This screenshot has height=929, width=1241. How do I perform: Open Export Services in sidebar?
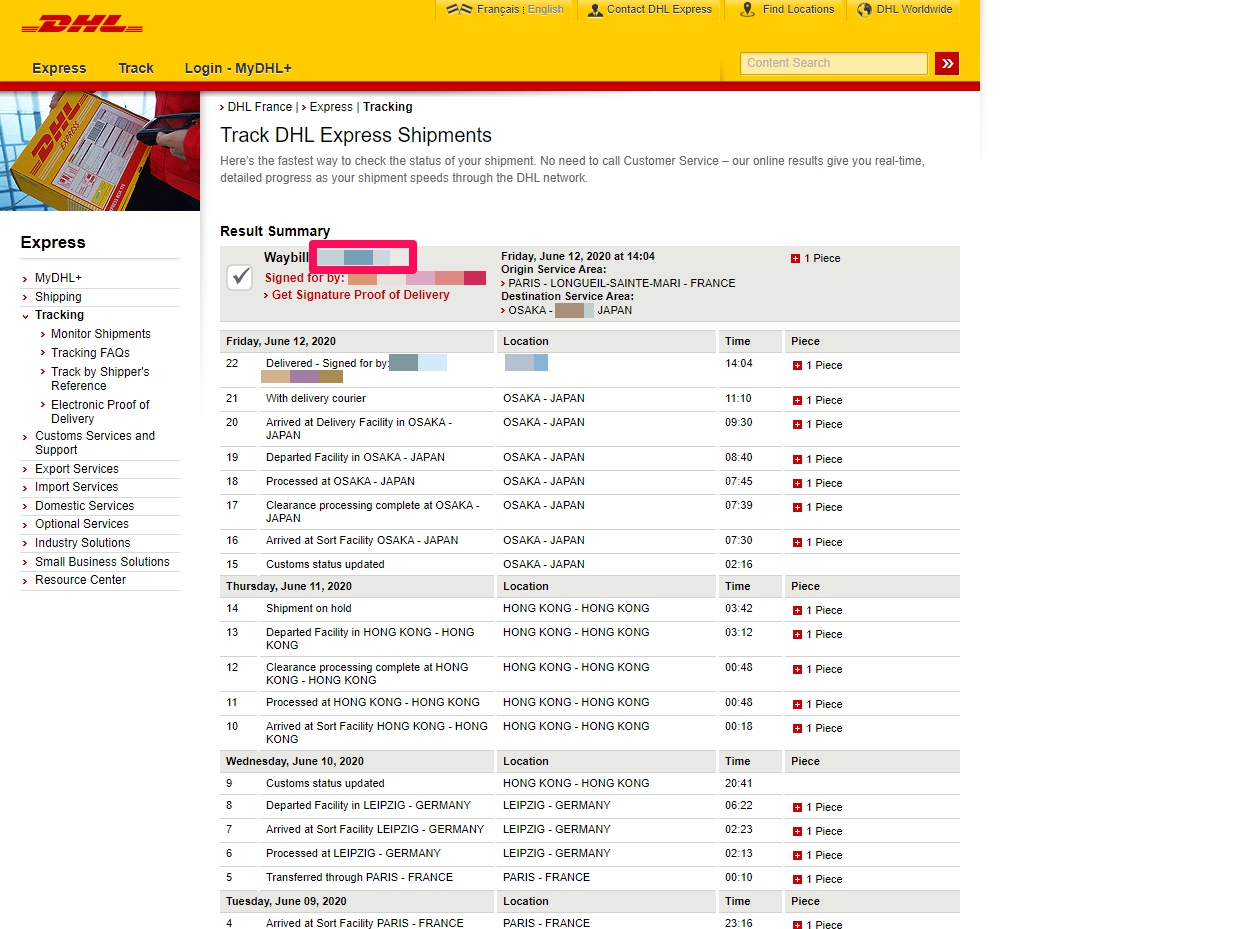coord(76,469)
